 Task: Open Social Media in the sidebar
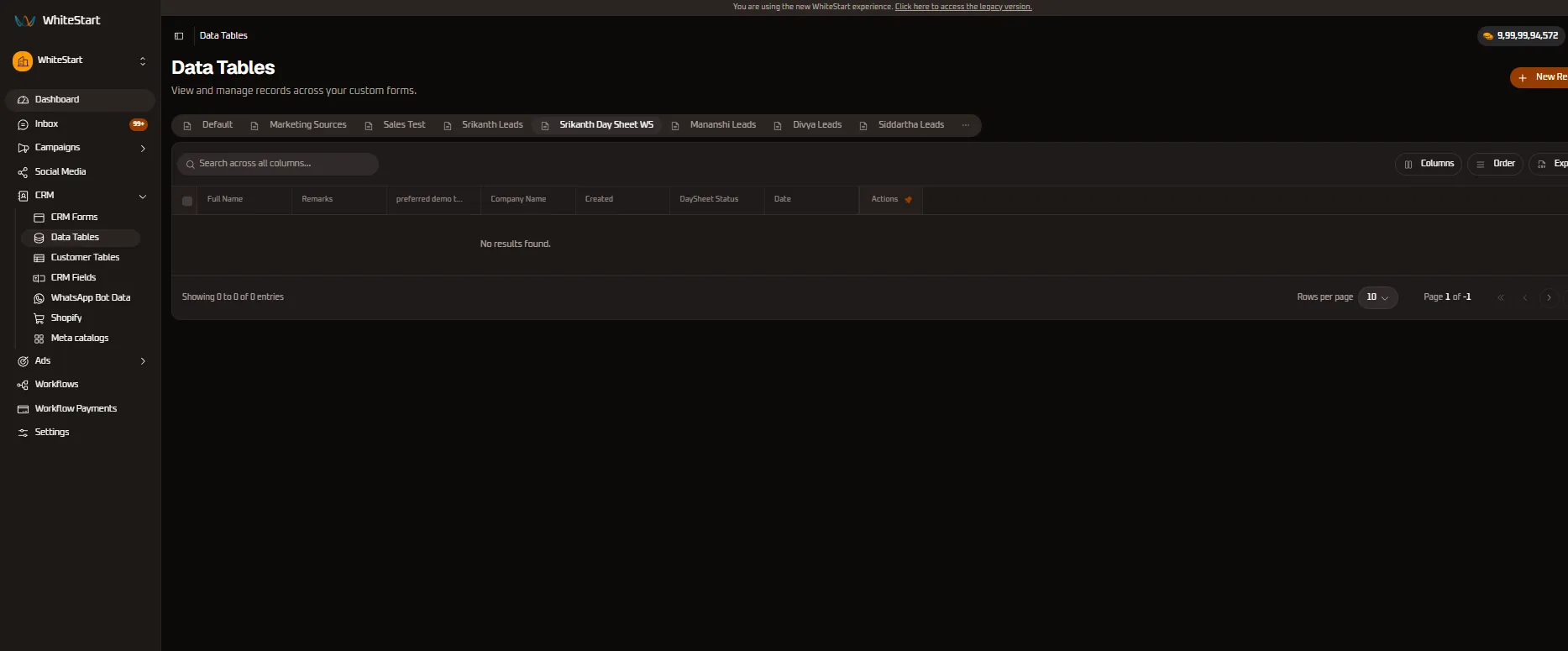point(80,172)
